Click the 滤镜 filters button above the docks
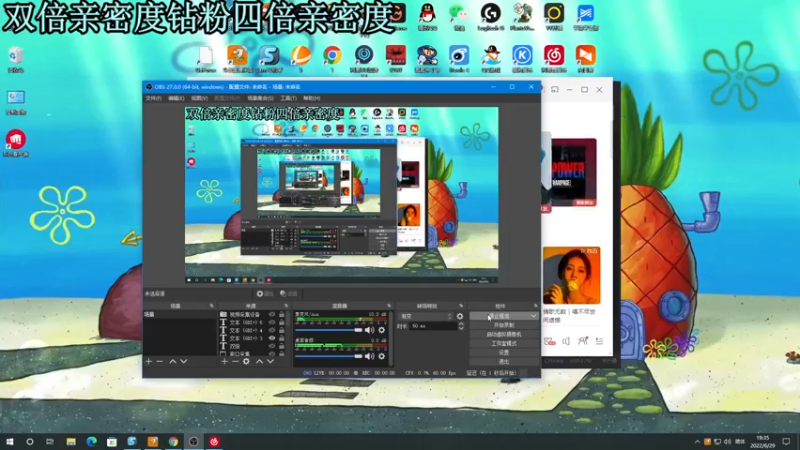Viewport: 800px width, 450px height. 289,294
